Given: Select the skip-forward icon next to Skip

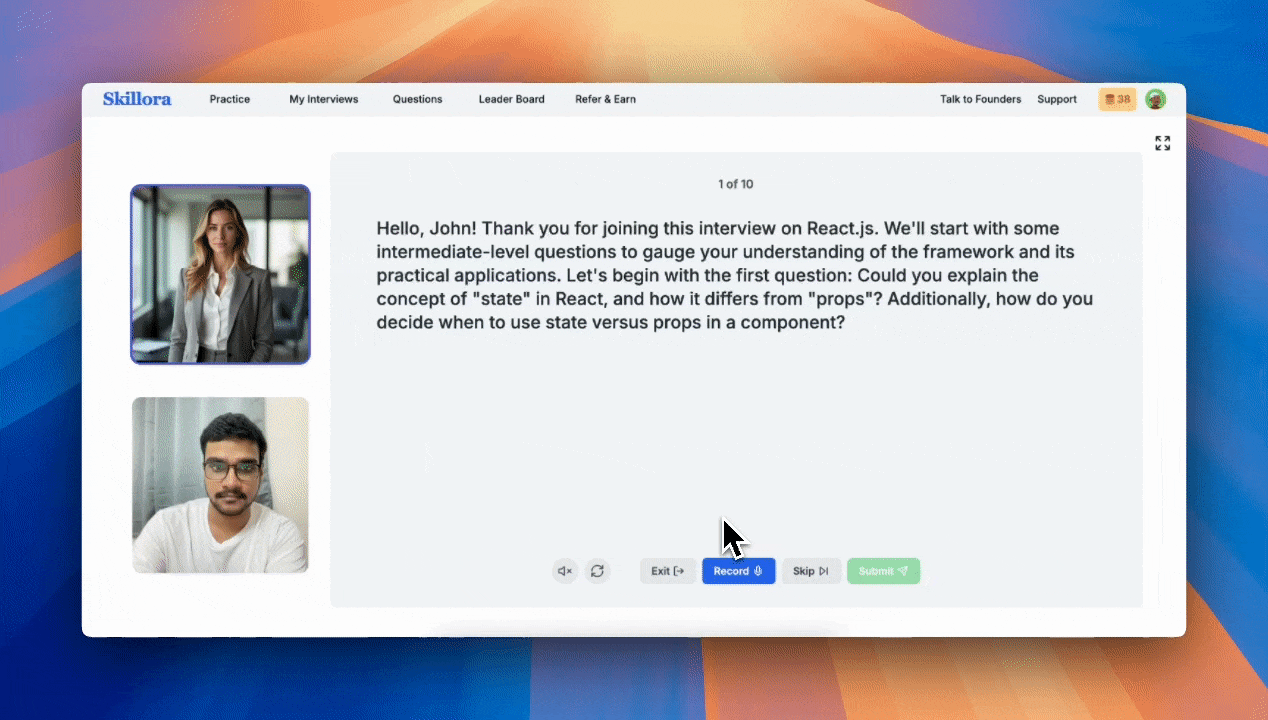Looking at the screenshot, I should point(824,570).
